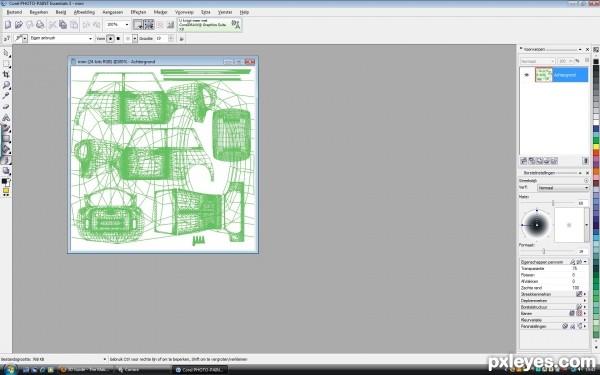Adjust the Grootte size stepper arrows

pyautogui.click(x=171, y=39)
